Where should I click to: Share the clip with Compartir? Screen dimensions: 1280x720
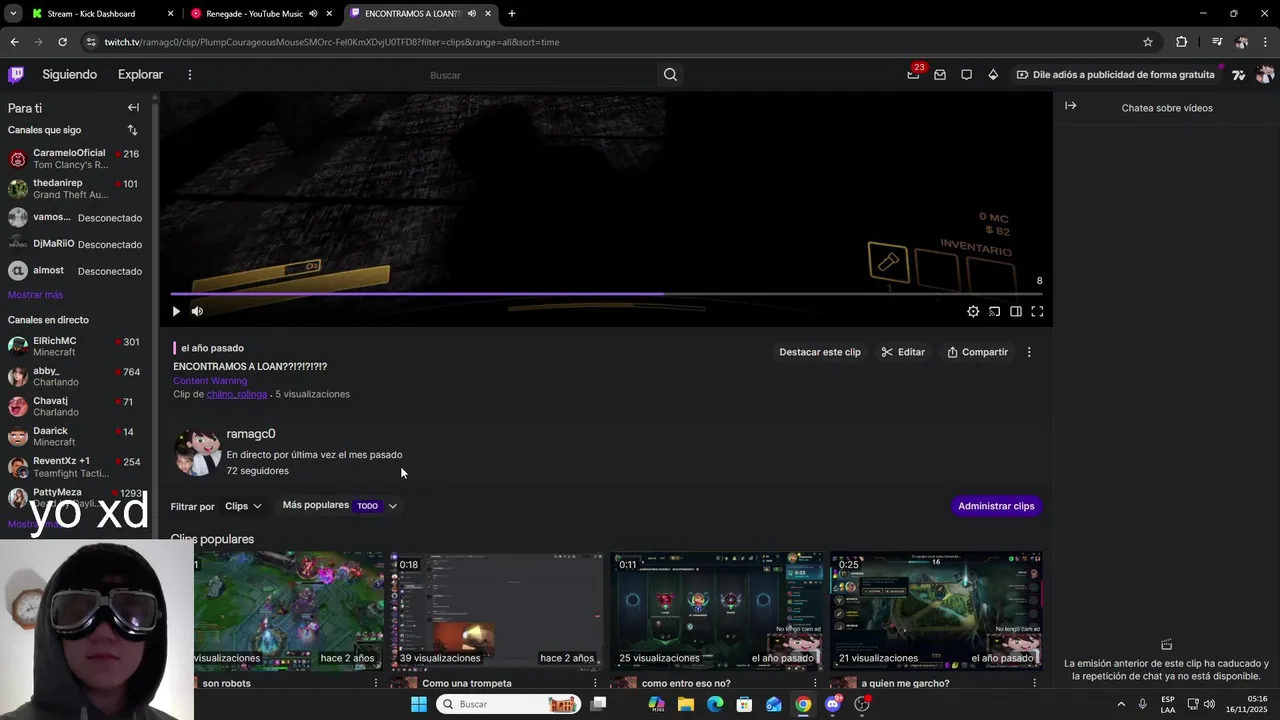point(978,352)
